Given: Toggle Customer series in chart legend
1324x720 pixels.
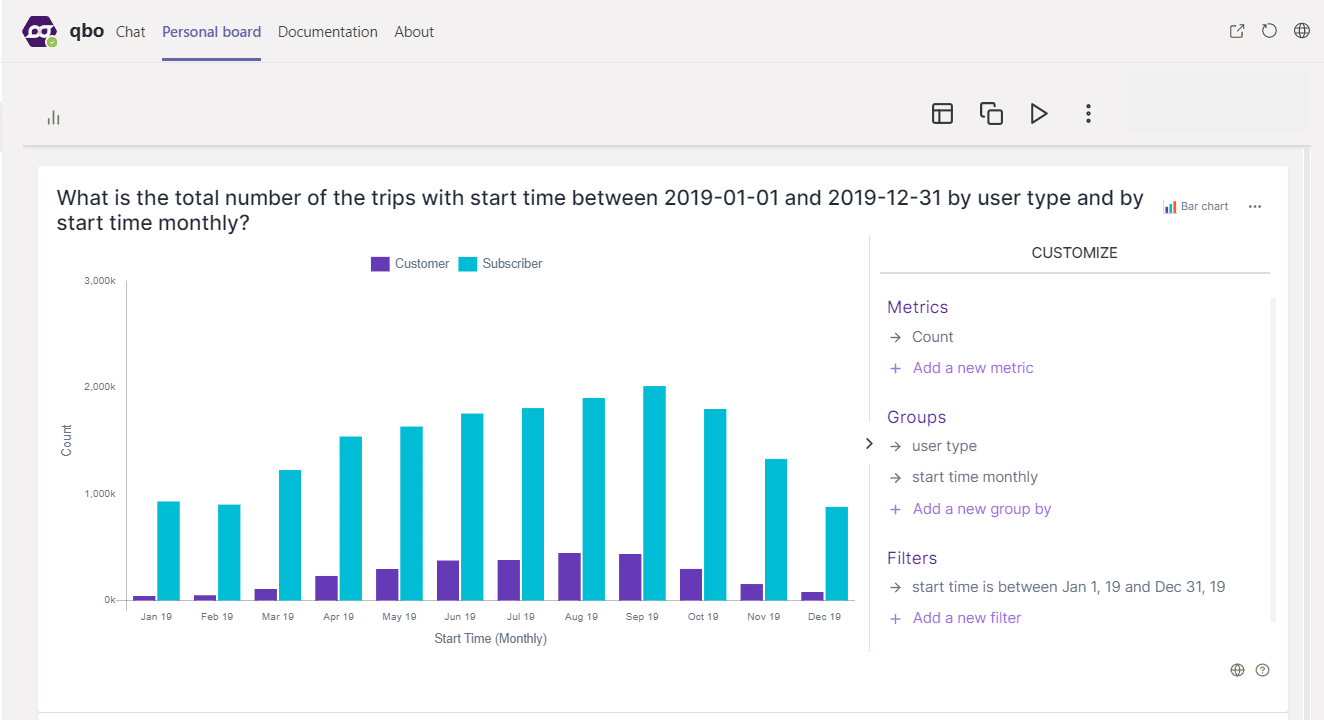Looking at the screenshot, I should click(410, 264).
